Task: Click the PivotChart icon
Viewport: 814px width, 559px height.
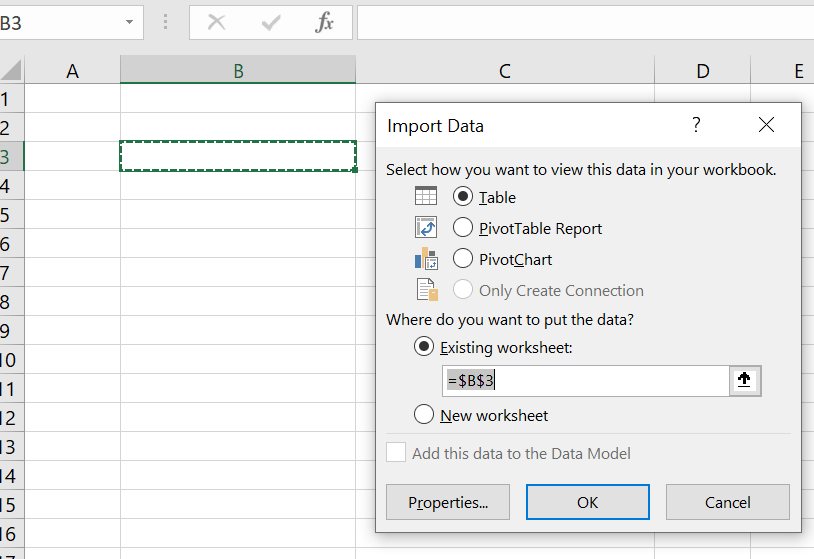Action: point(426,258)
